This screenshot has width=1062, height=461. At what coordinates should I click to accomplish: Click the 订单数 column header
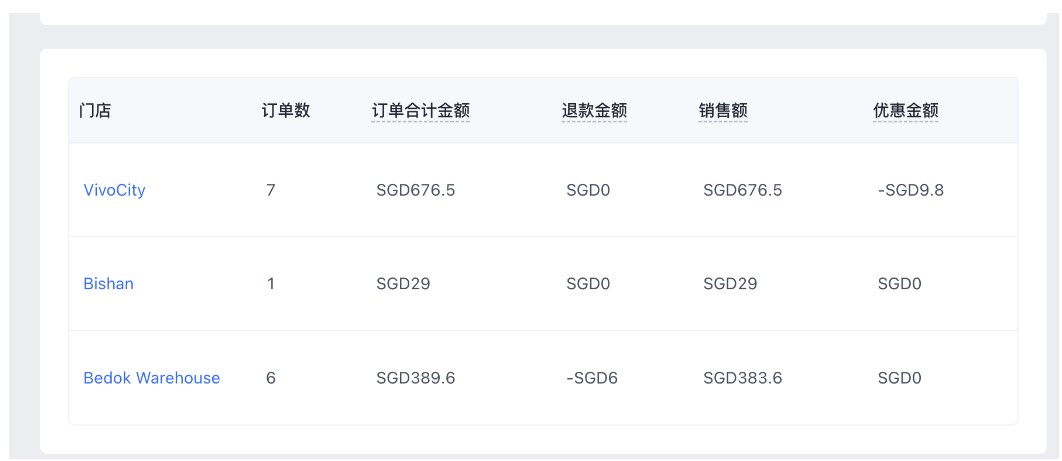(x=285, y=110)
